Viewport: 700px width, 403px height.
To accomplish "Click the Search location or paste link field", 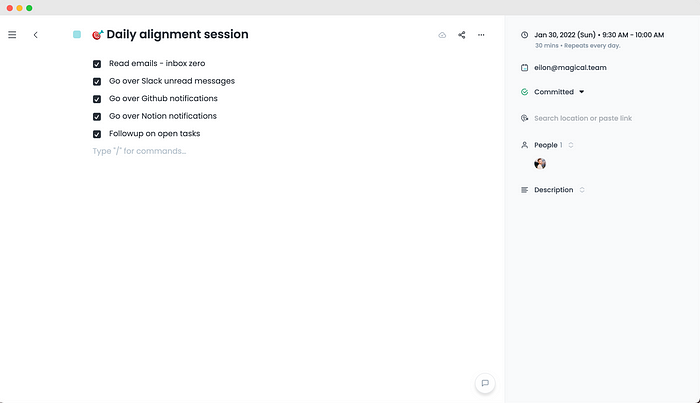I will pos(583,118).
